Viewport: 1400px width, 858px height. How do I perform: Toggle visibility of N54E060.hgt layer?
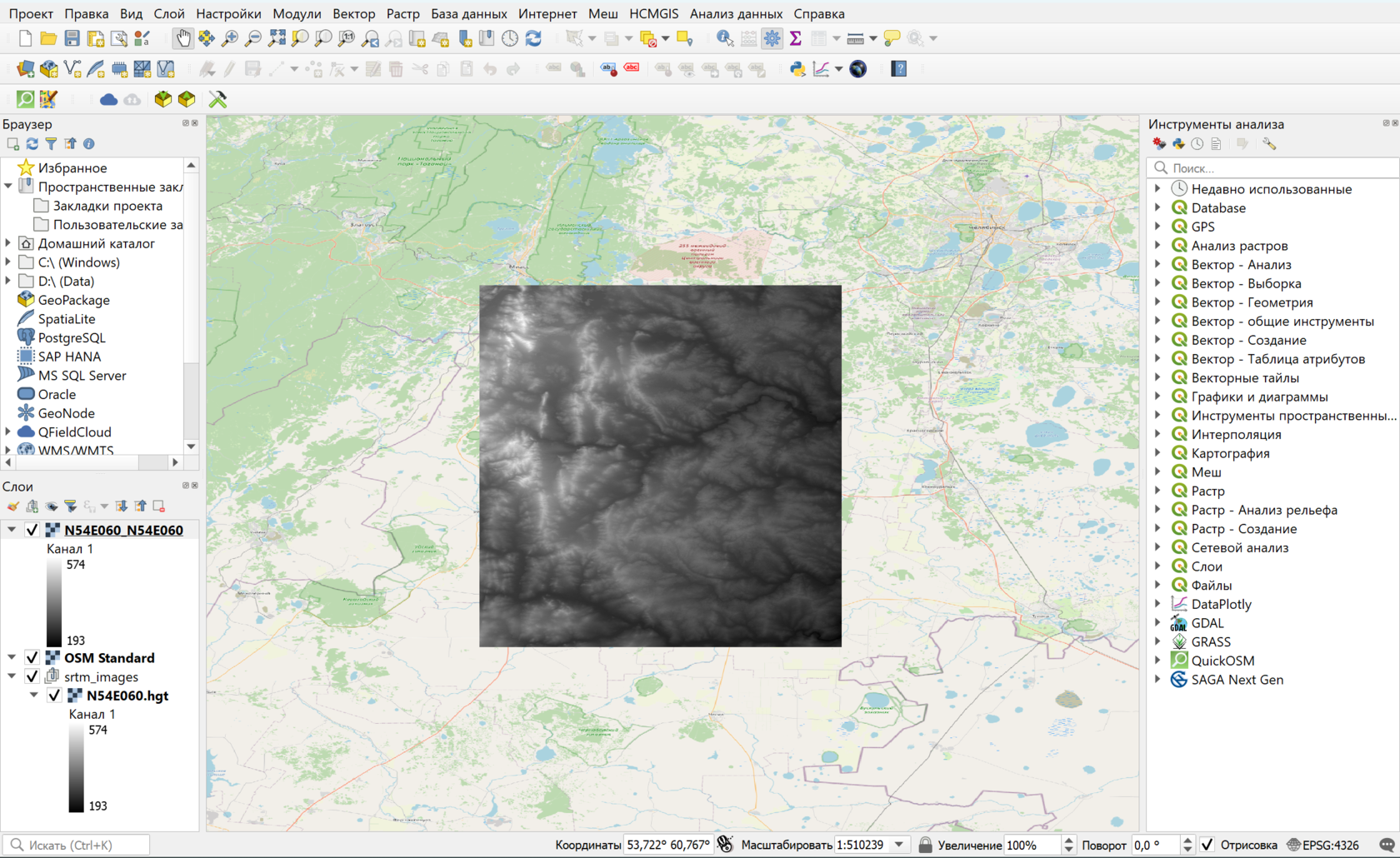[x=54, y=696]
